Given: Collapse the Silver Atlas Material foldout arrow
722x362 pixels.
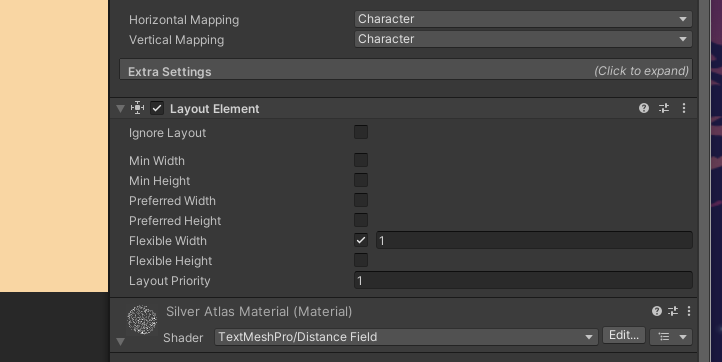Looking at the screenshot, I should [x=121, y=341].
